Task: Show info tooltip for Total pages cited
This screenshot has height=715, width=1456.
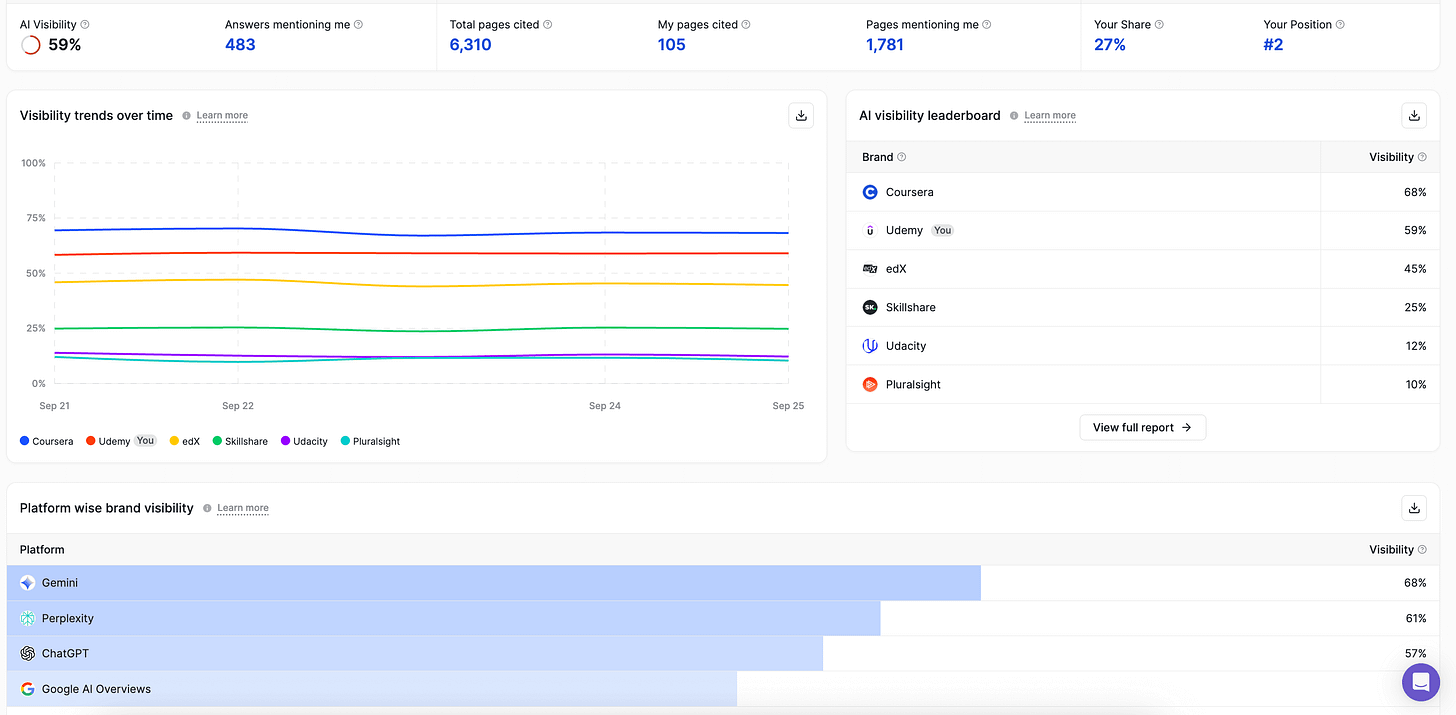Action: 547,24
